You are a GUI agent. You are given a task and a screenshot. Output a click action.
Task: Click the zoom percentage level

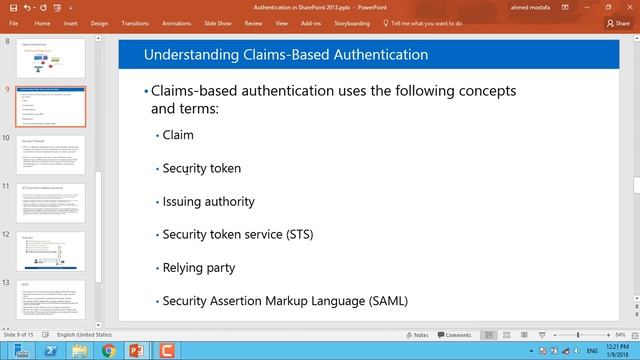point(620,335)
